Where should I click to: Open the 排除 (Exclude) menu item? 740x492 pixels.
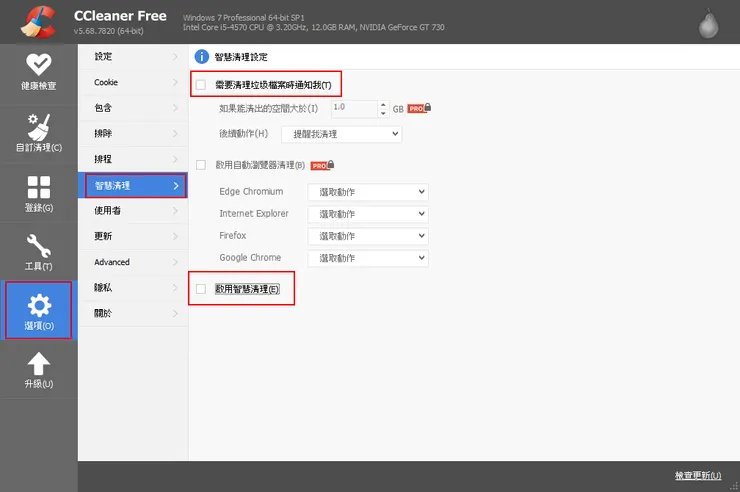[133, 133]
